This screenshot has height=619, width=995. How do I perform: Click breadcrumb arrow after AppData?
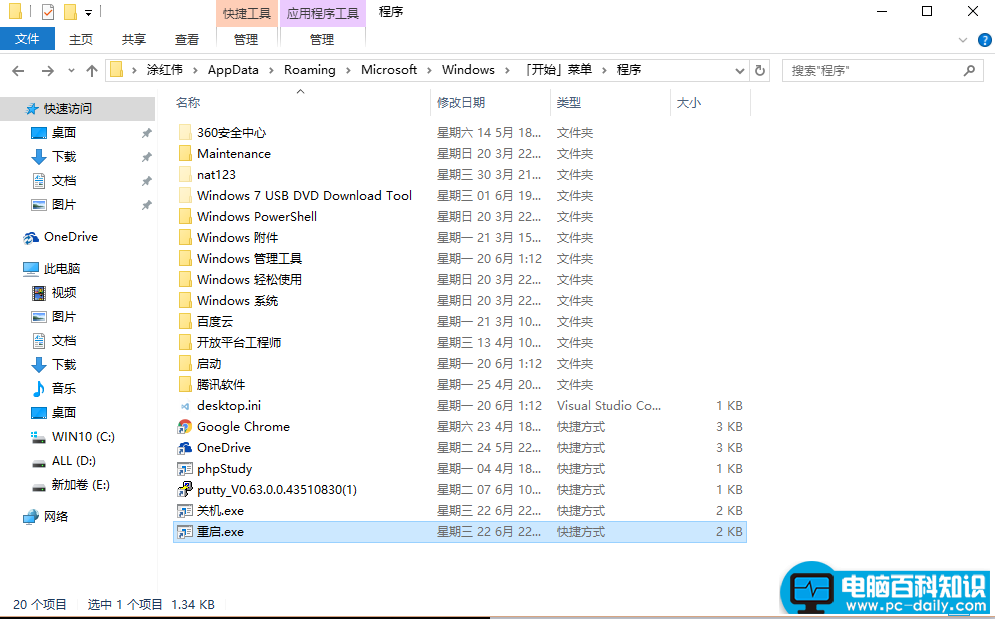point(271,70)
